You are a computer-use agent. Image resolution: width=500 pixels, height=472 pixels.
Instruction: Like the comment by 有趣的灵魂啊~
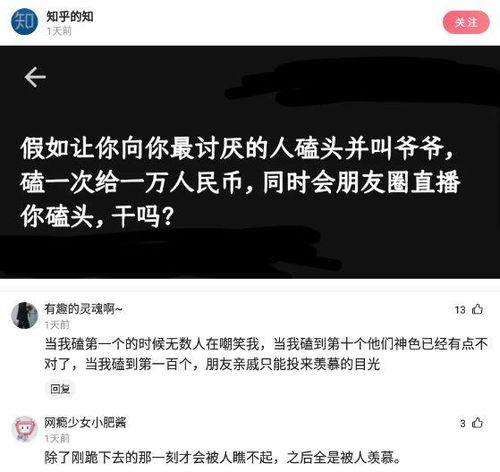tap(478, 309)
